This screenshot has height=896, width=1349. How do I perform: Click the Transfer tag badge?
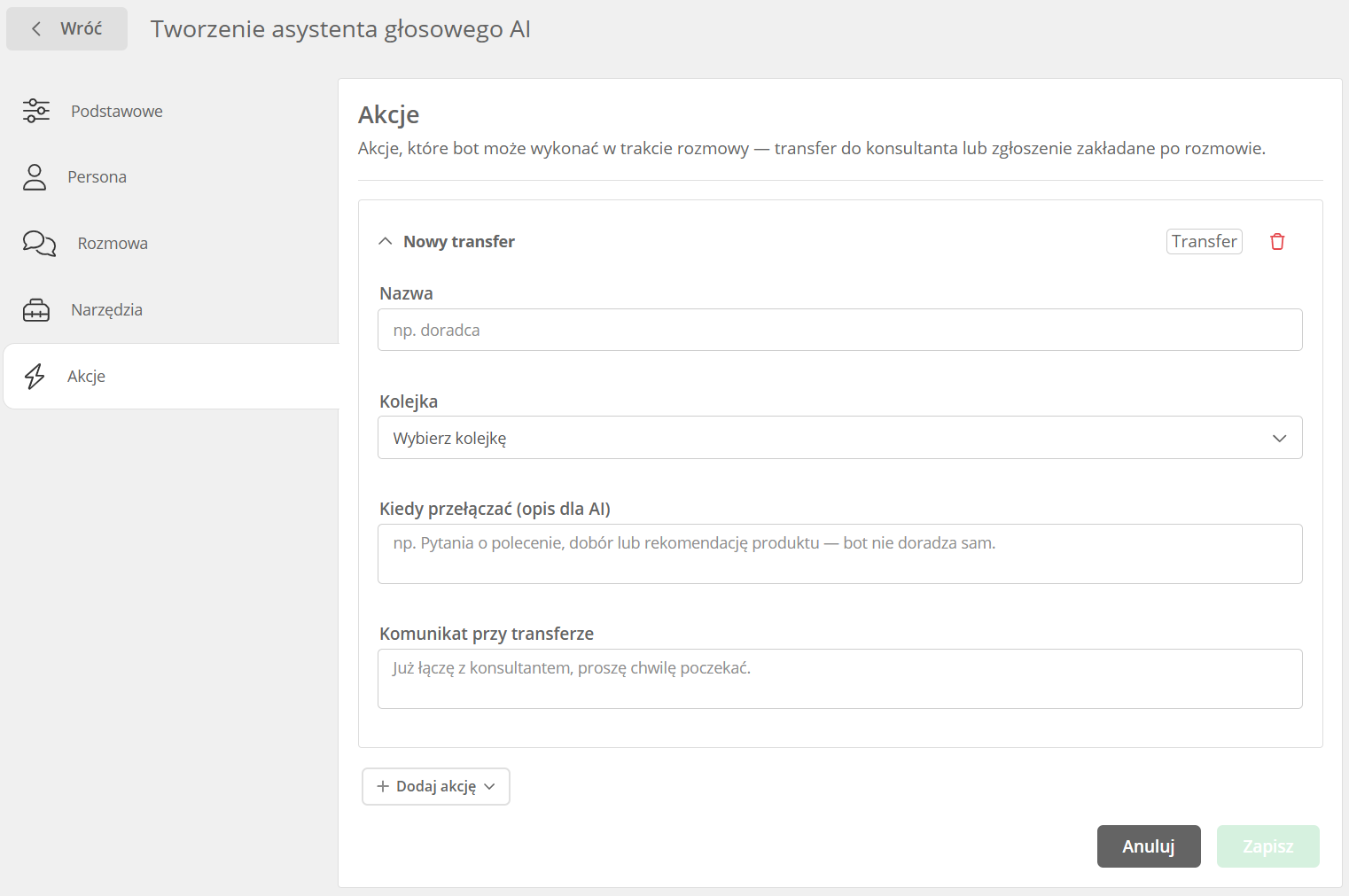point(1204,241)
